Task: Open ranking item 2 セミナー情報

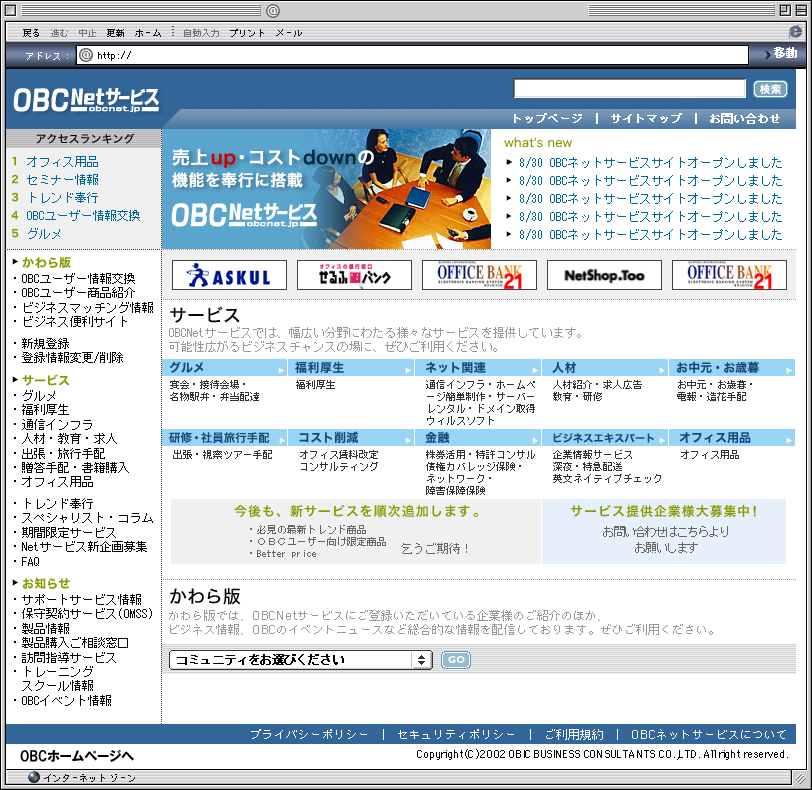Action: (x=62, y=180)
